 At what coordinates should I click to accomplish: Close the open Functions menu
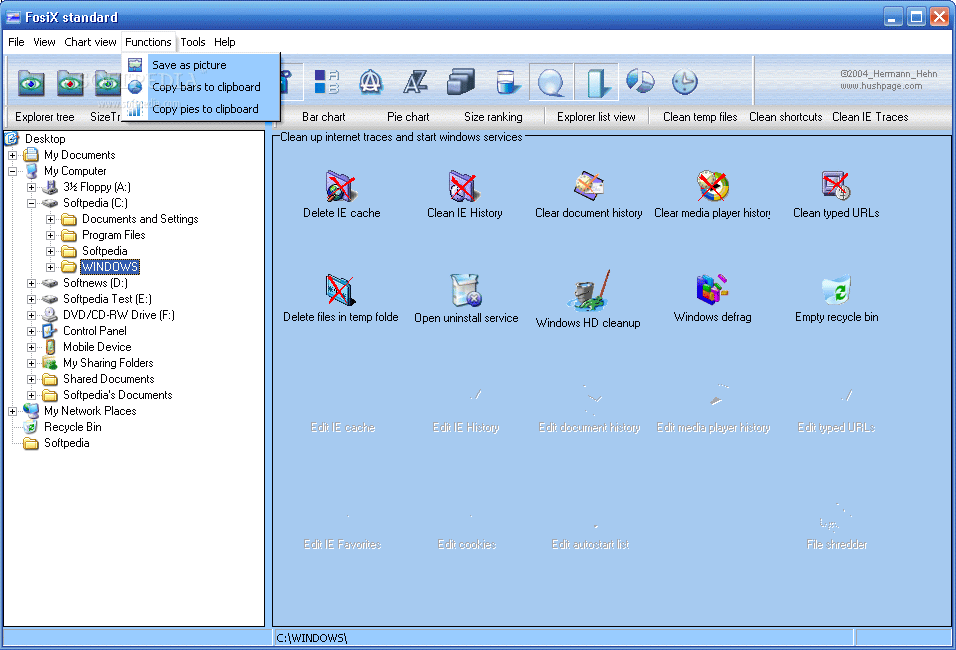pyautogui.click(x=148, y=42)
